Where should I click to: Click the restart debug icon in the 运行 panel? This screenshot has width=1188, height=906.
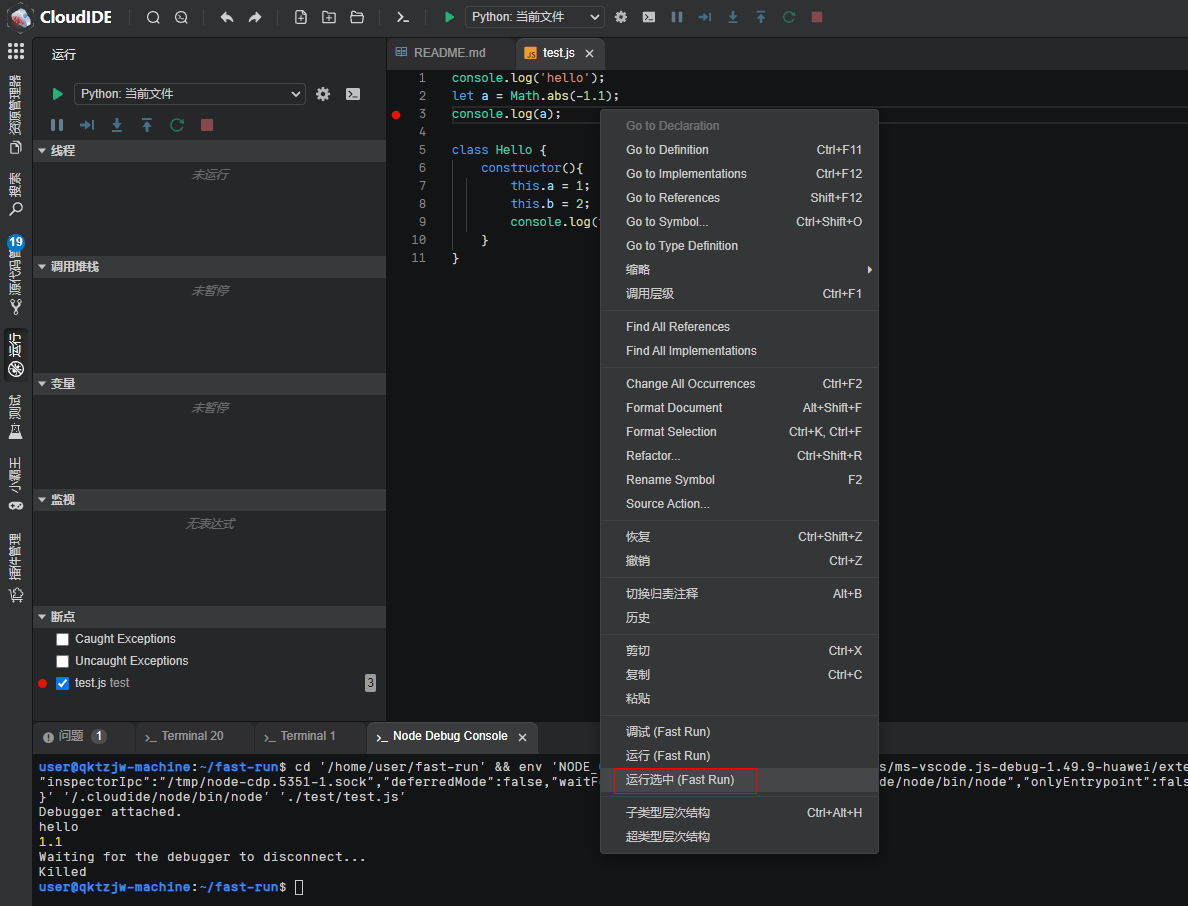pos(177,125)
